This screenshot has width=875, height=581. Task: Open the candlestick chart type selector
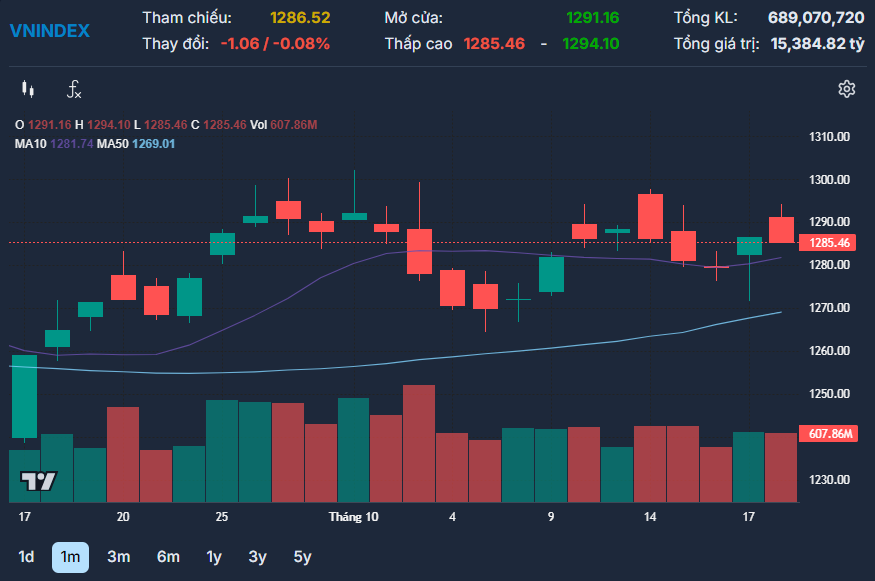pyautogui.click(x=28, y=90)
